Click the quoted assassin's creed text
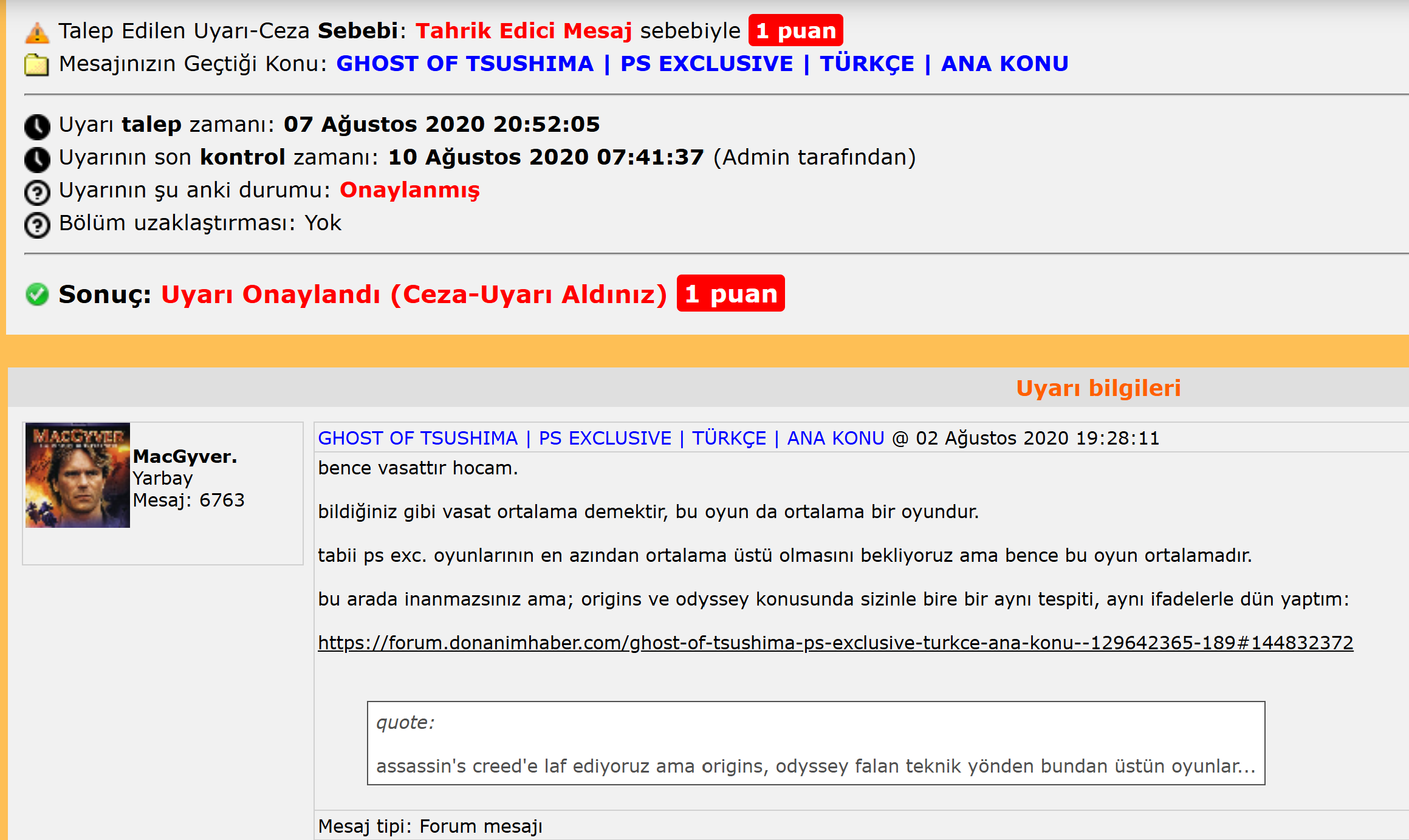This screenshot has height=840, width=1409. tap(815, 766)
